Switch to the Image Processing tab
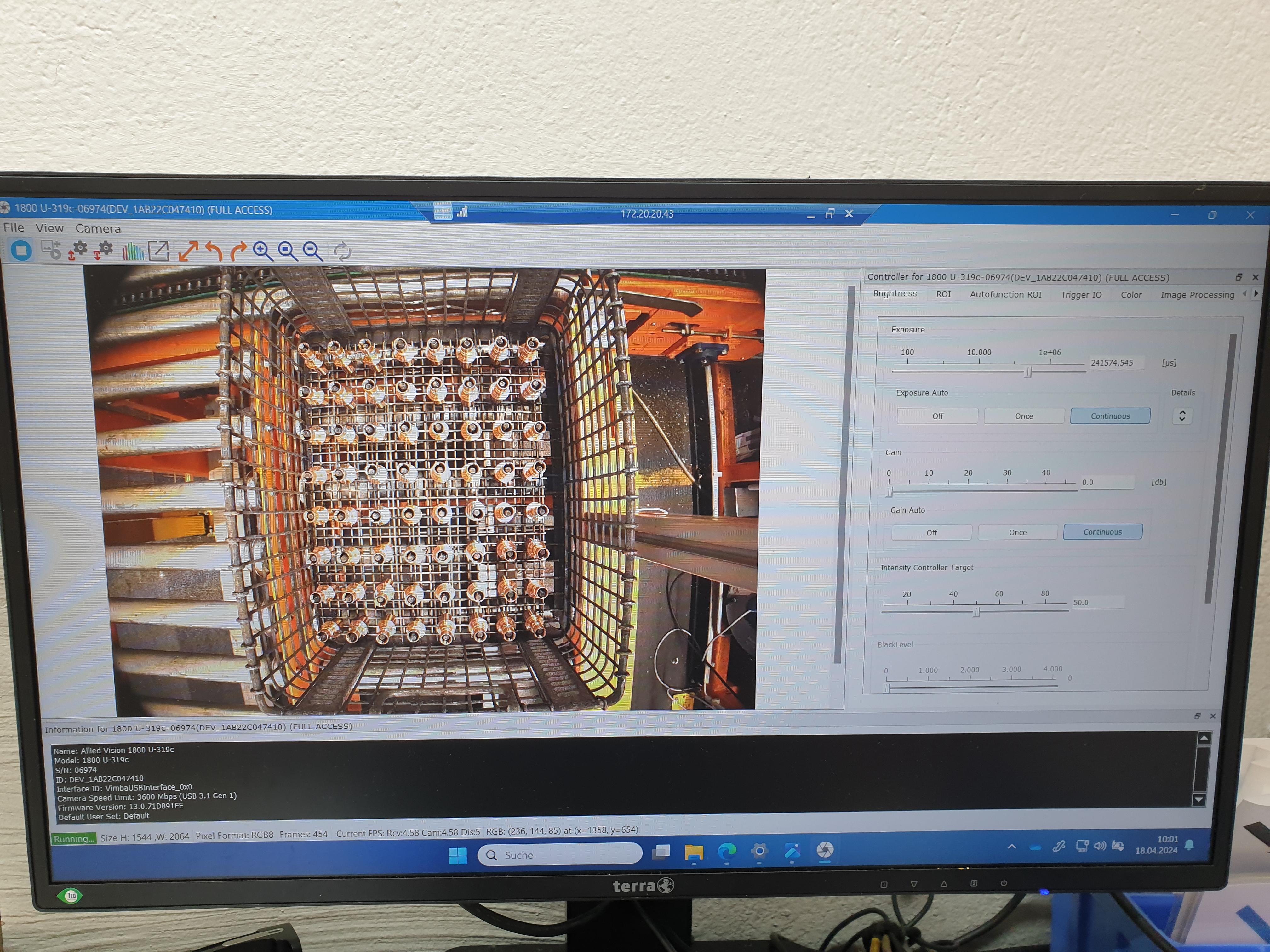 pyautogui.click(x=1197, y=294)
